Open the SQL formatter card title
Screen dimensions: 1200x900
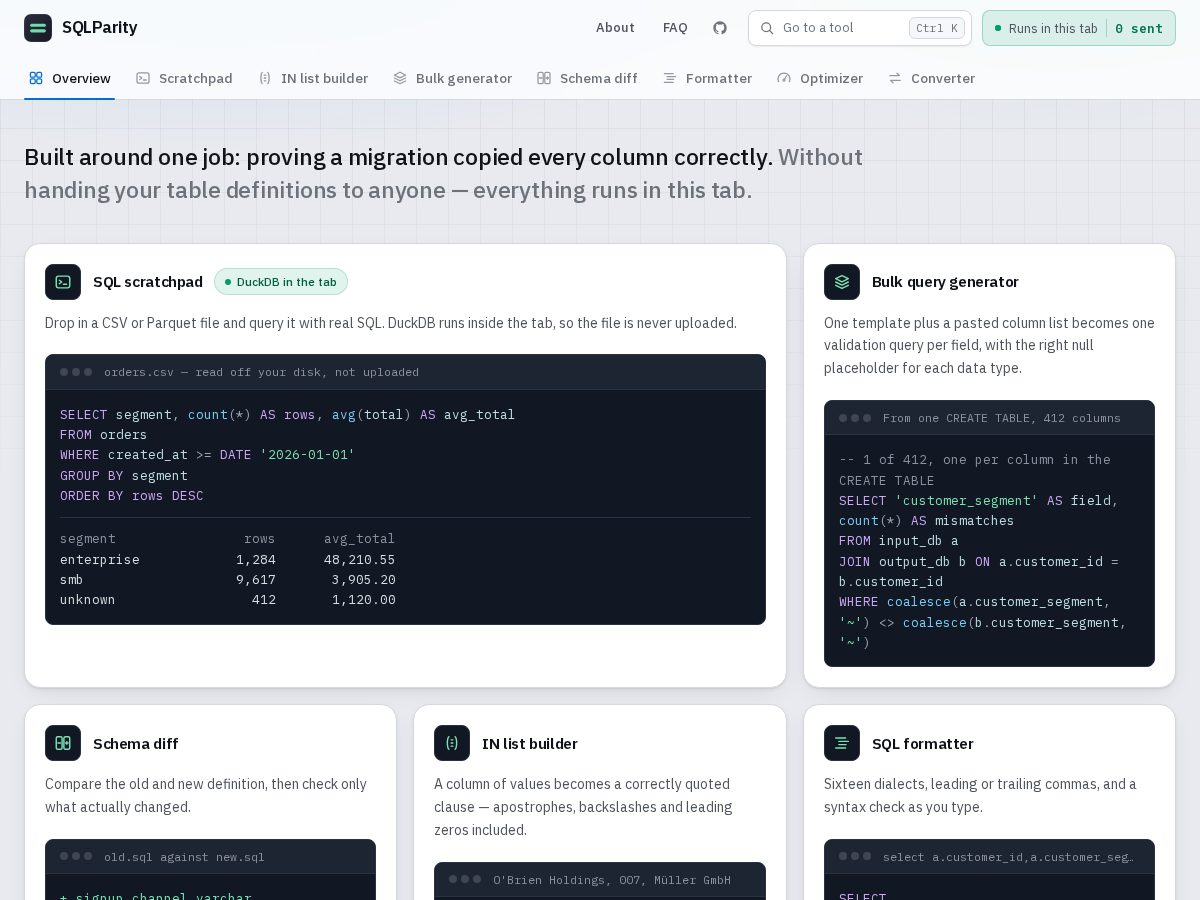[x=923, y=743]
